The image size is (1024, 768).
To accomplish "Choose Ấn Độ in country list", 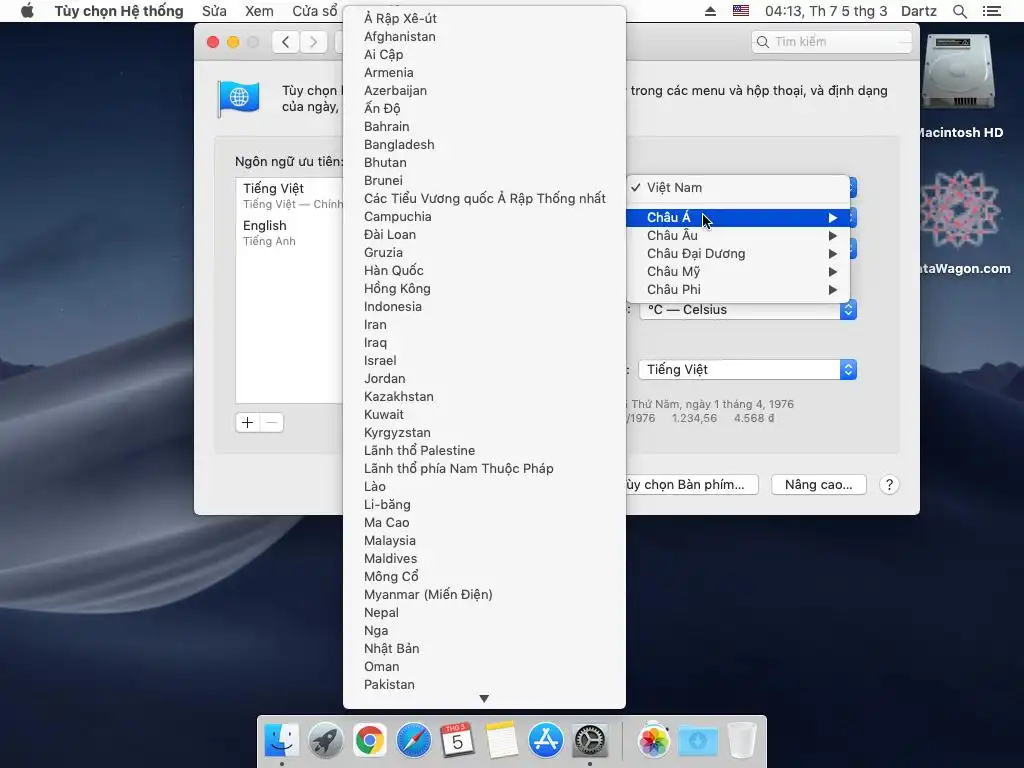I will (x=484, y=108).
